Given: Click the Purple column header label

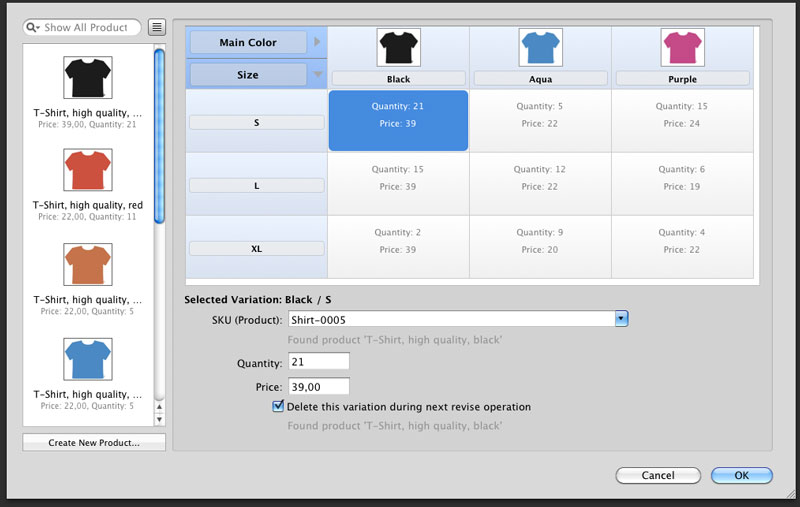Looking at the screenshot, I should pos(683,79).
